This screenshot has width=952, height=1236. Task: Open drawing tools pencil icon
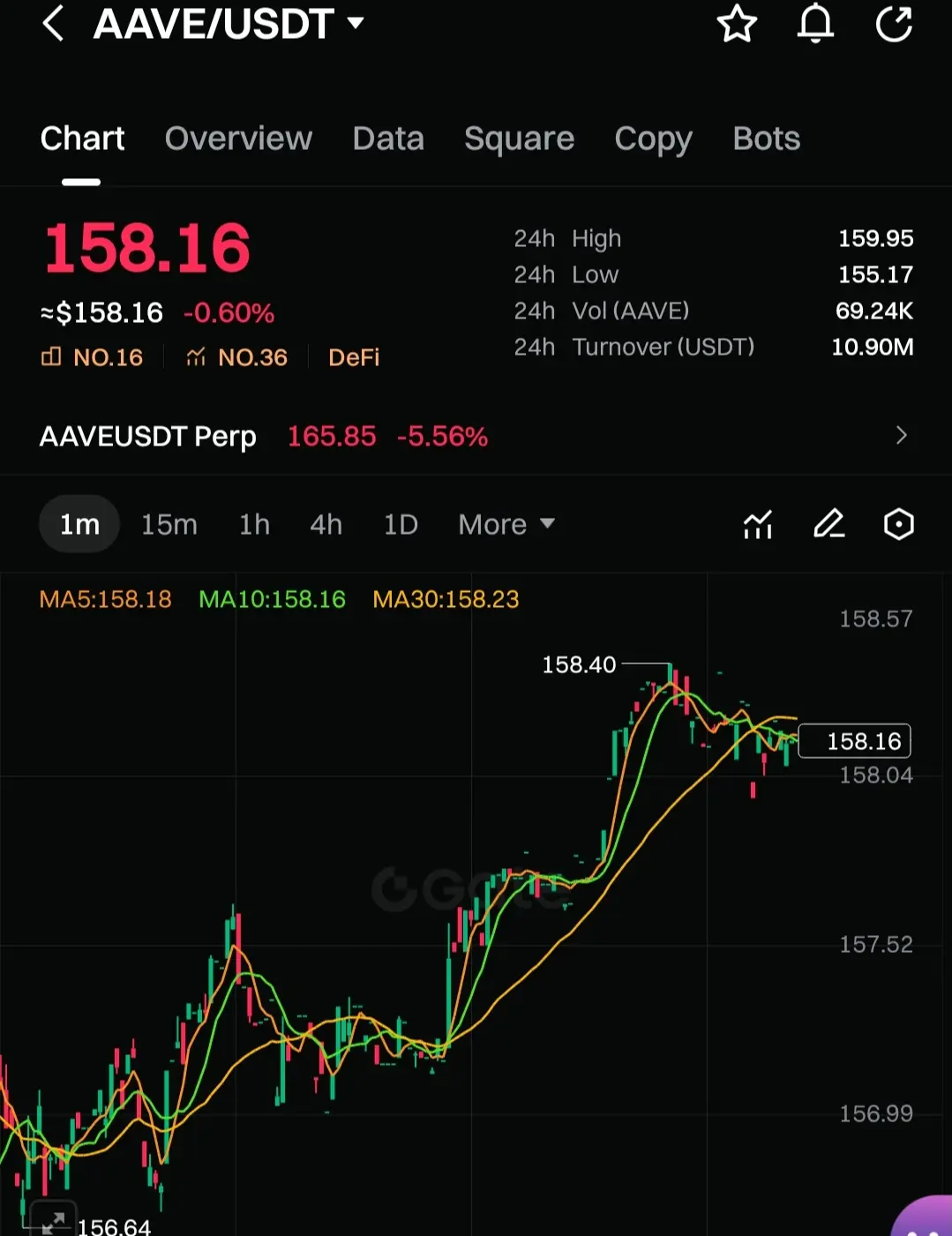coord(828,524)
